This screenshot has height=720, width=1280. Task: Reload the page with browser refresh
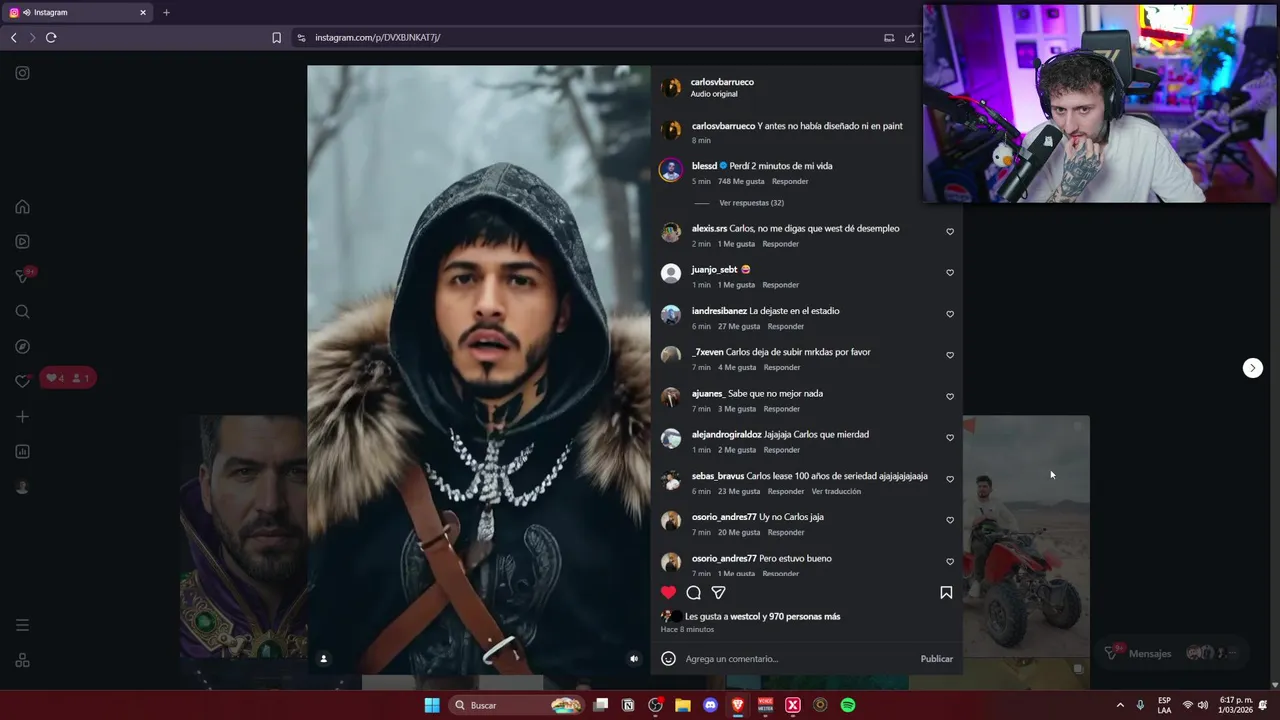click(51, 37)
